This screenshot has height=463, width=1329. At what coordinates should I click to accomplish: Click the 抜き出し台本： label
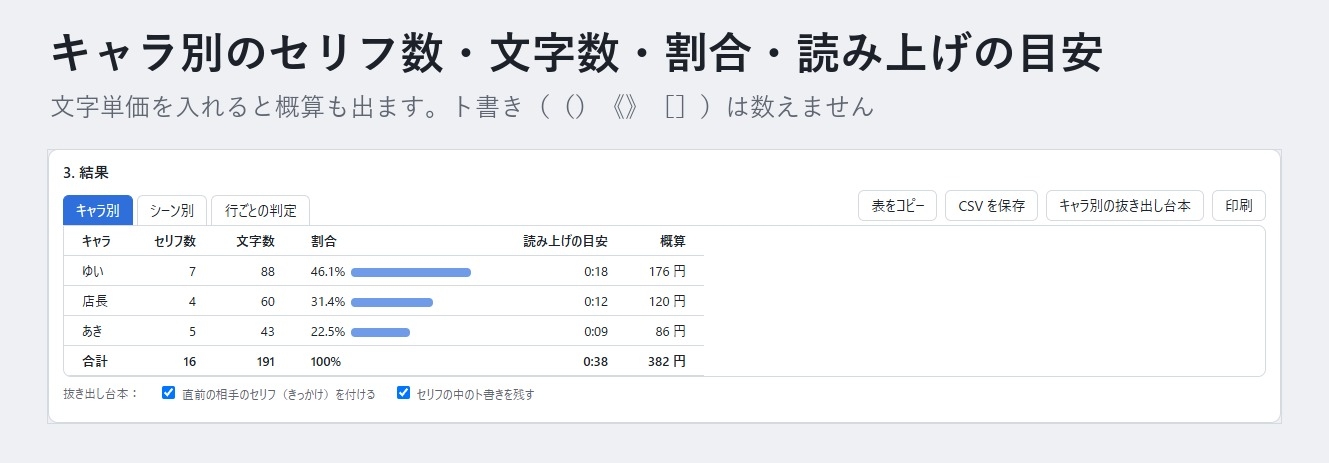[101, 394]
